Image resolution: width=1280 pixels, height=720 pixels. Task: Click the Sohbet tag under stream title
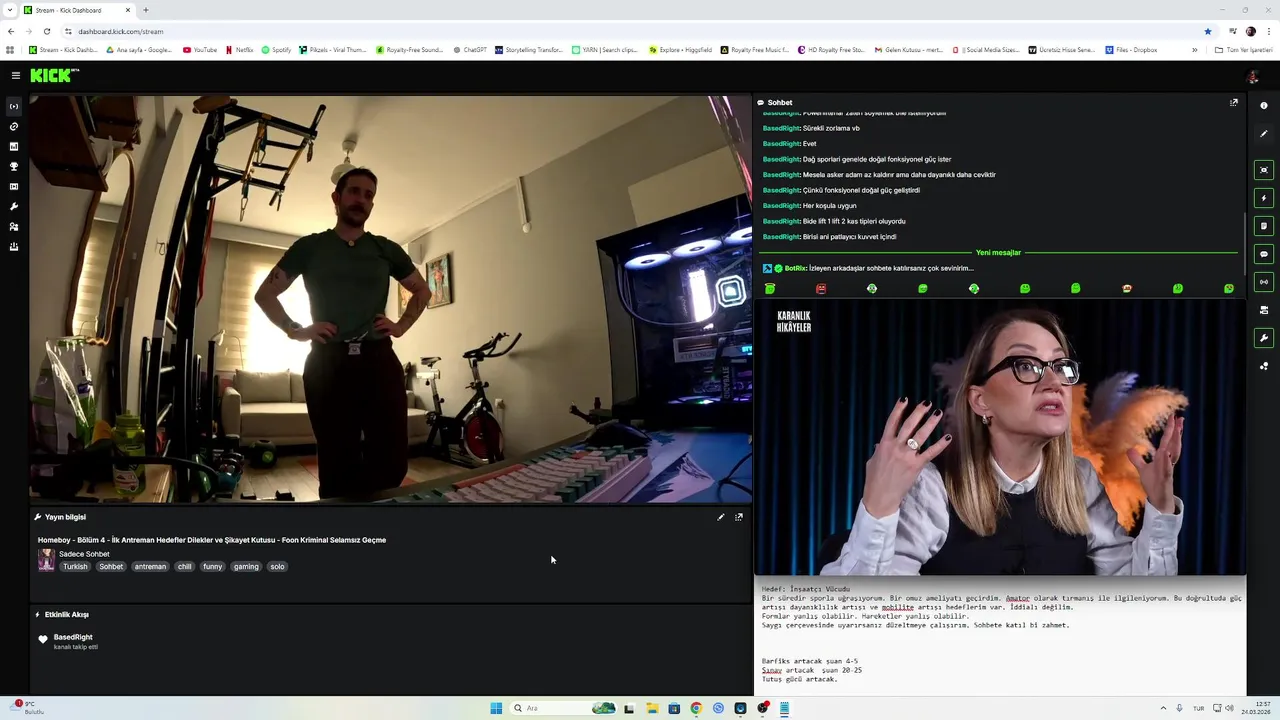111,566
